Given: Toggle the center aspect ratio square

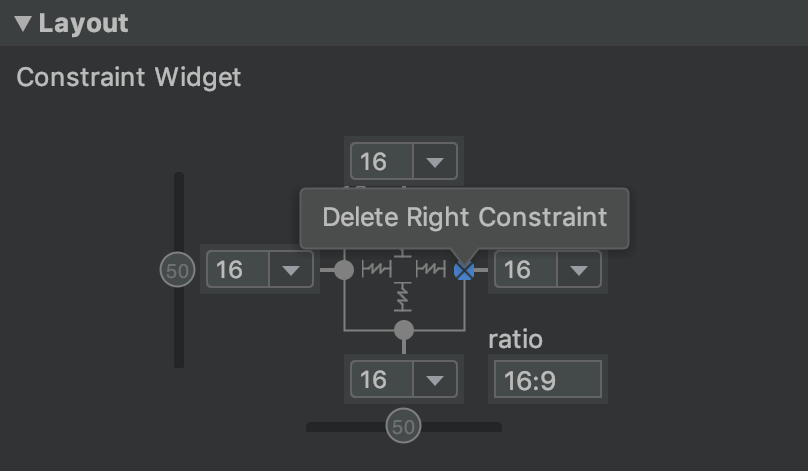Looking at the screenshot, I should click(x=403, y=268).
